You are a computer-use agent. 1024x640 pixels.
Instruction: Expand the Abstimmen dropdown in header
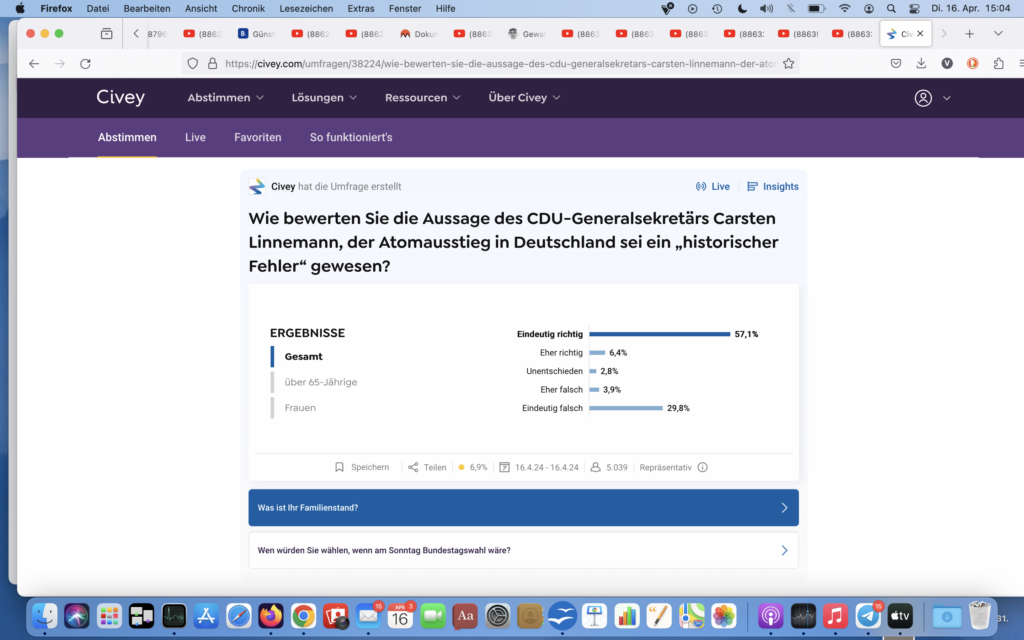tap(225, 98)
